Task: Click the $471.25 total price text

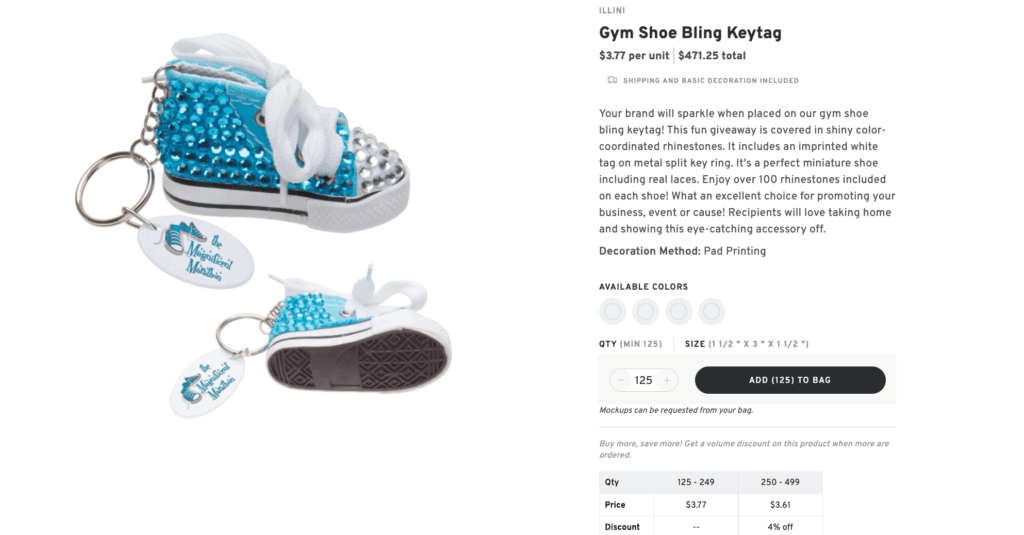Action: tap(712, 56)
